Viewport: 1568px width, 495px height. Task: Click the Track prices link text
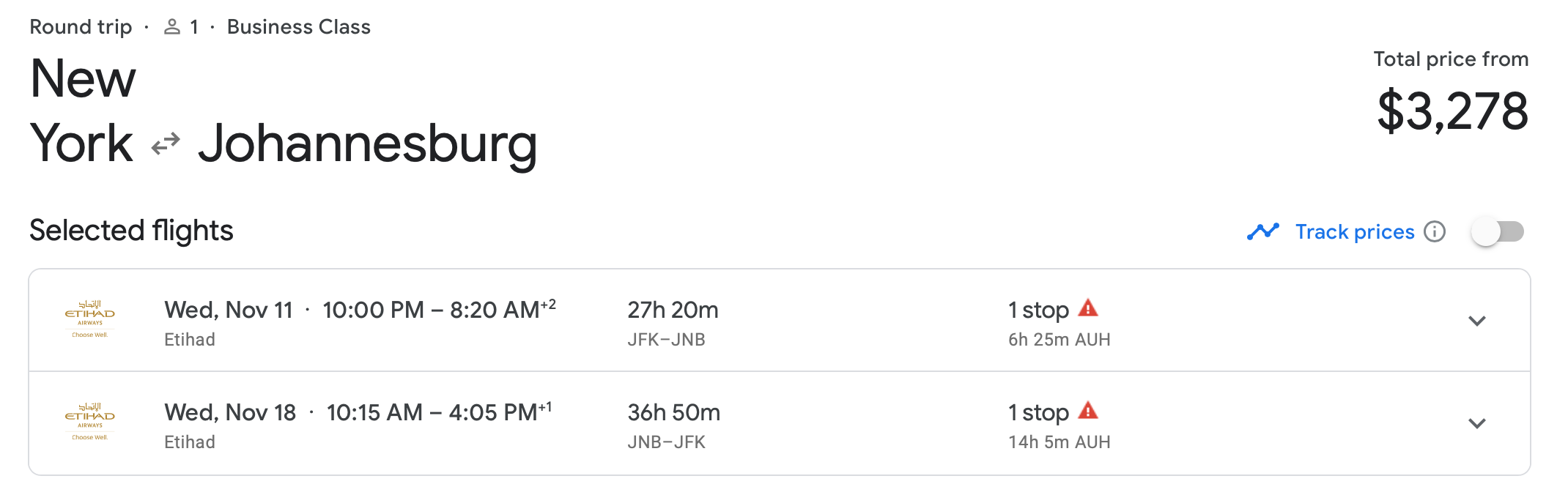click(x=1353, y=231)
